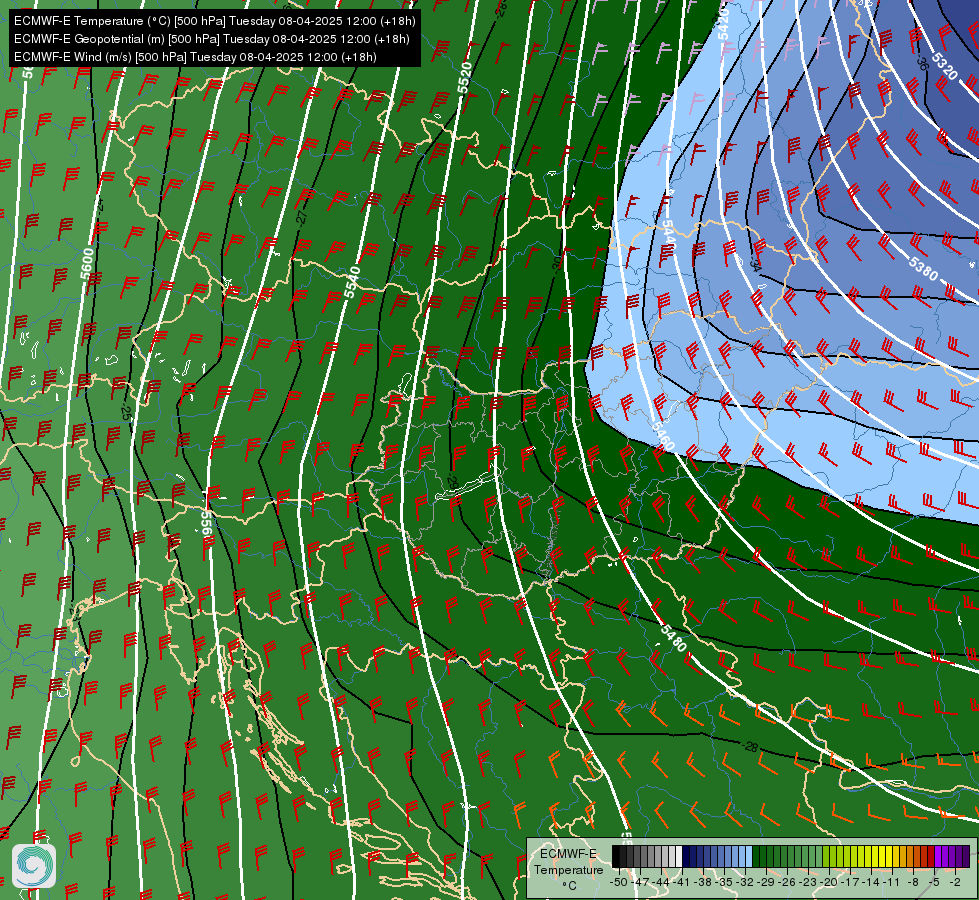Click the light blue legend swatch at -32
979x900 pixels.
point(749,856)
